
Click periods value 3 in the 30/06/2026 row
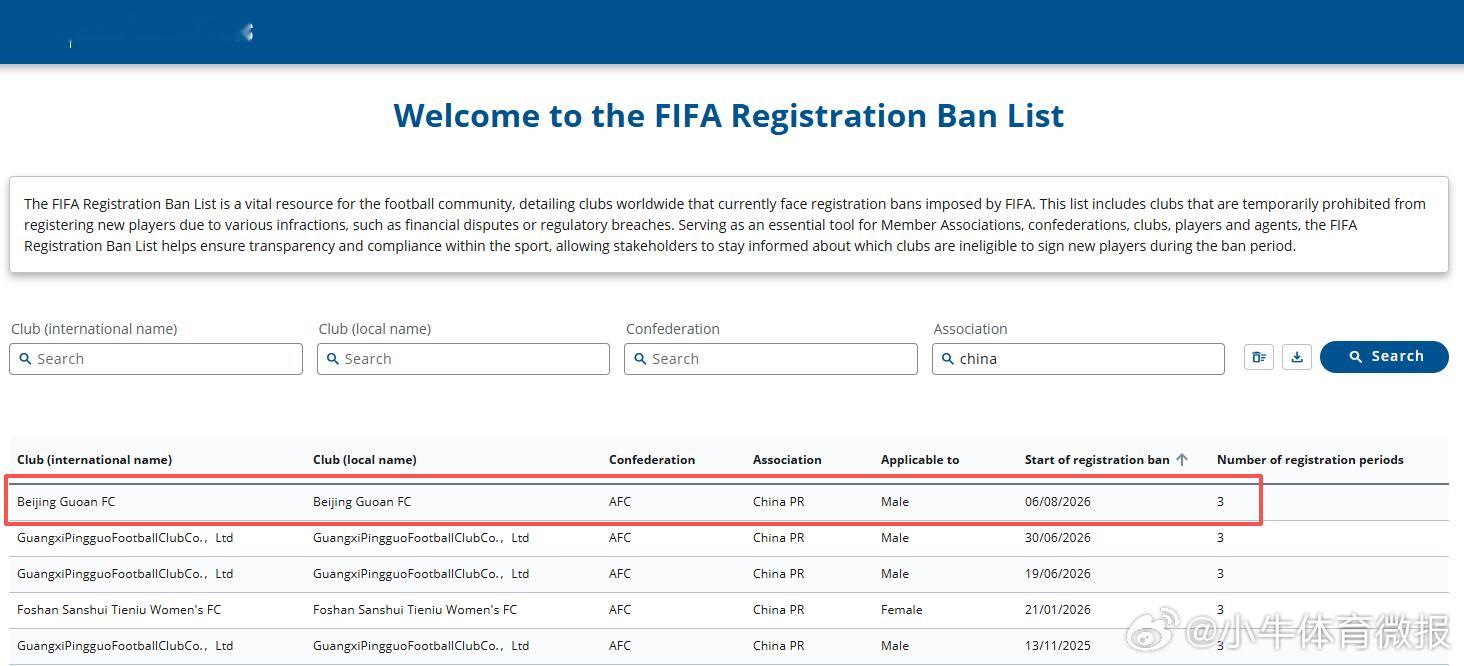[x=1220, y=538]
